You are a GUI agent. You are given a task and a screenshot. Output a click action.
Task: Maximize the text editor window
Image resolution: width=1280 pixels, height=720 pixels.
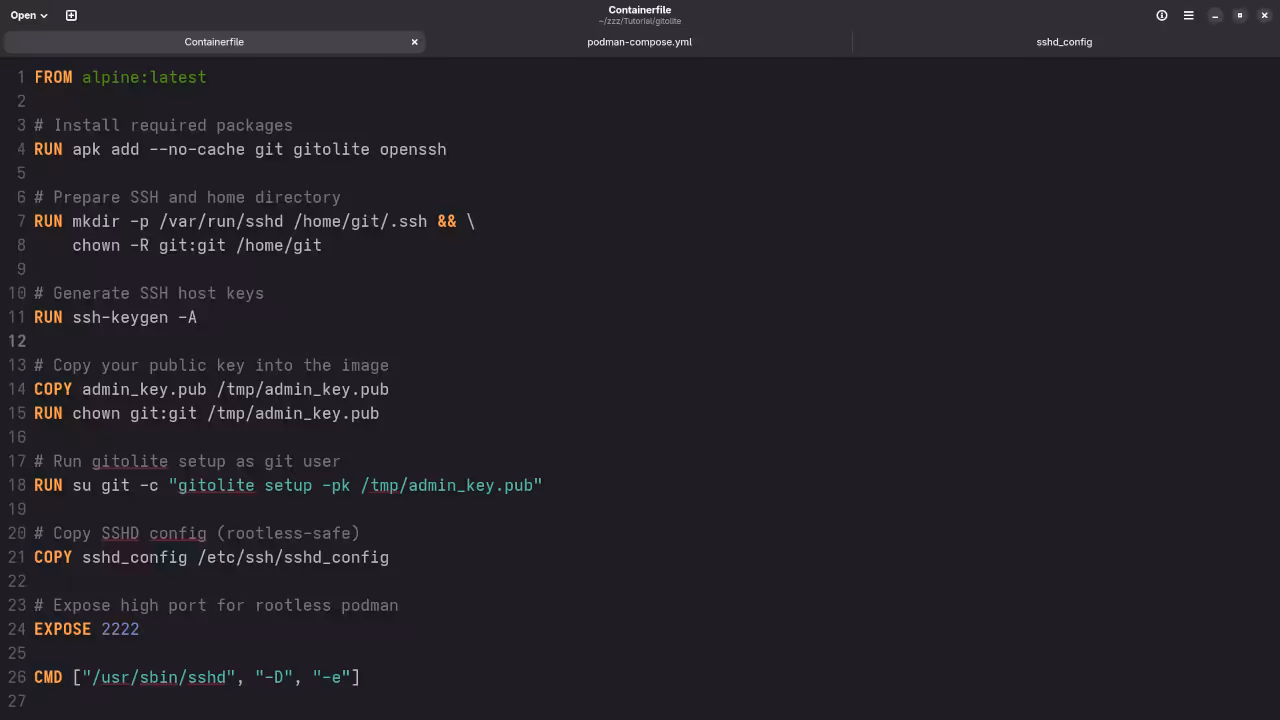pyautogui.click(x=1240, y=15)
